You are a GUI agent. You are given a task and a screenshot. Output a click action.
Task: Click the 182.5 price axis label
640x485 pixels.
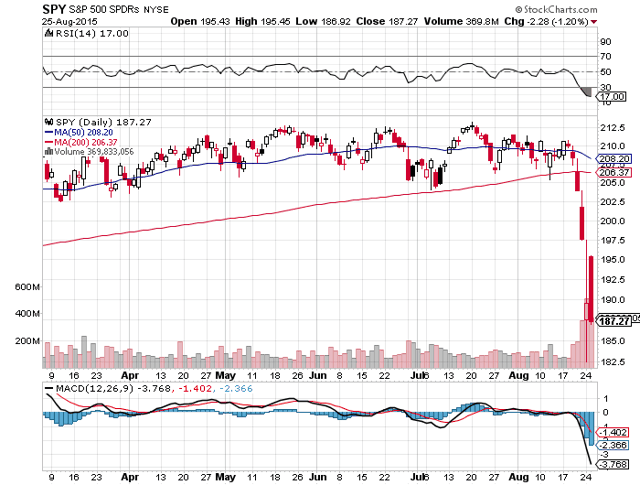click(x=612, y=362)
